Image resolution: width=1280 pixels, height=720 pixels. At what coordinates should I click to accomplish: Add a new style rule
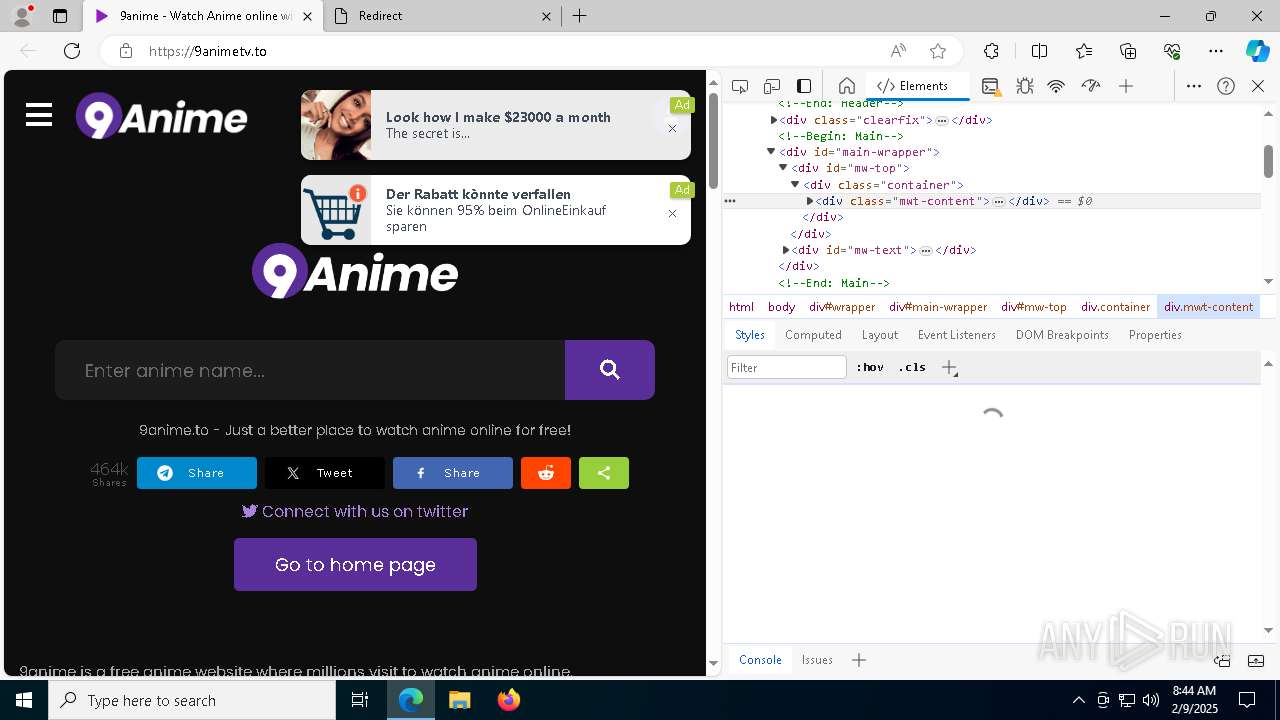pos(949,367)
